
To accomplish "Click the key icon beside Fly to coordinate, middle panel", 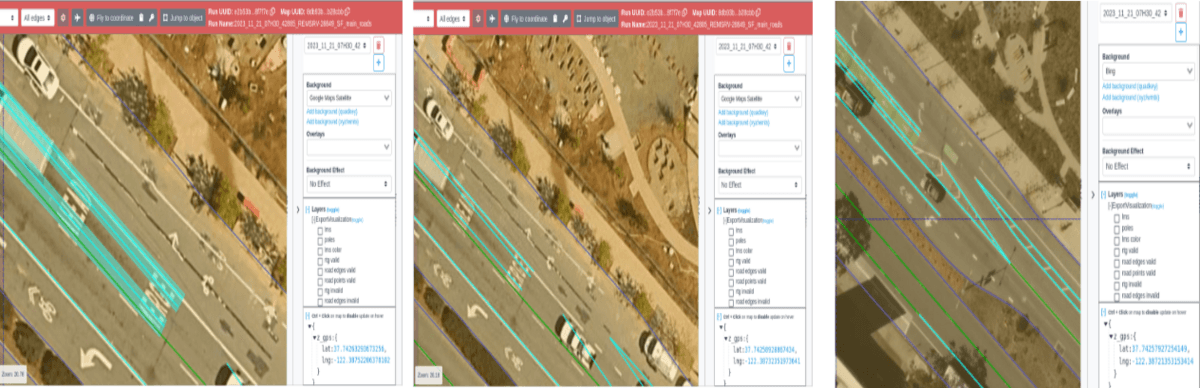I will 565,18.
